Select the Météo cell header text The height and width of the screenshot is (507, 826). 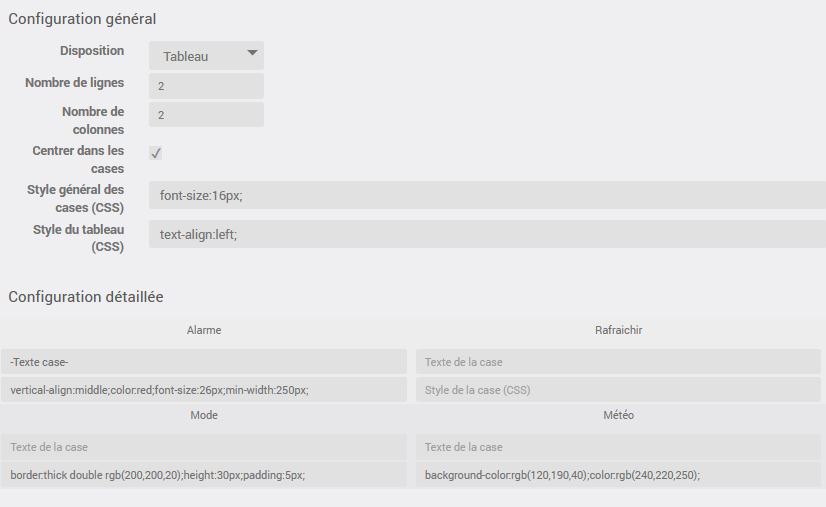(x=618, y=415)
